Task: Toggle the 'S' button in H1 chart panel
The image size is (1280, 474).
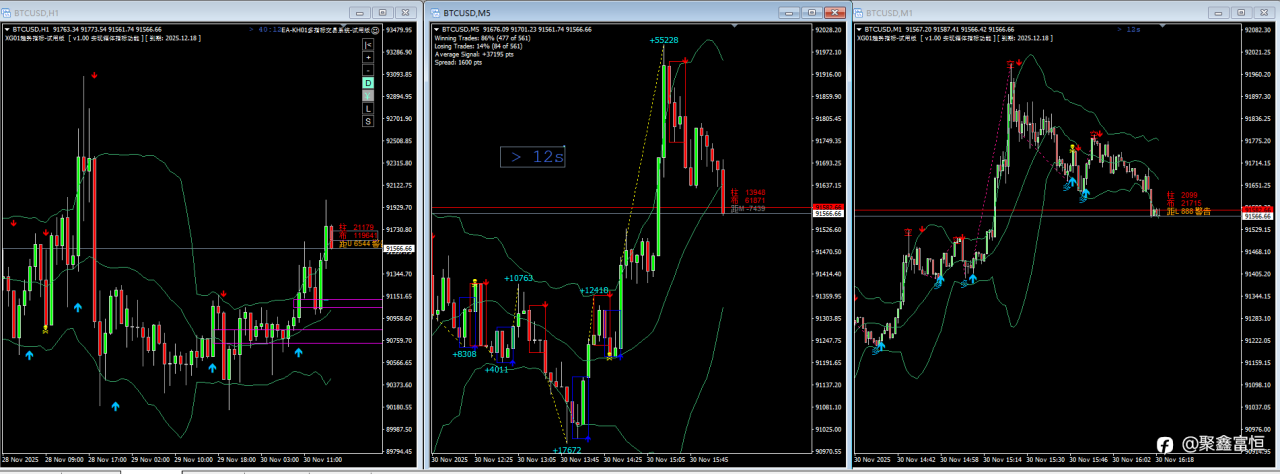Action: click(x=368, y=121)
